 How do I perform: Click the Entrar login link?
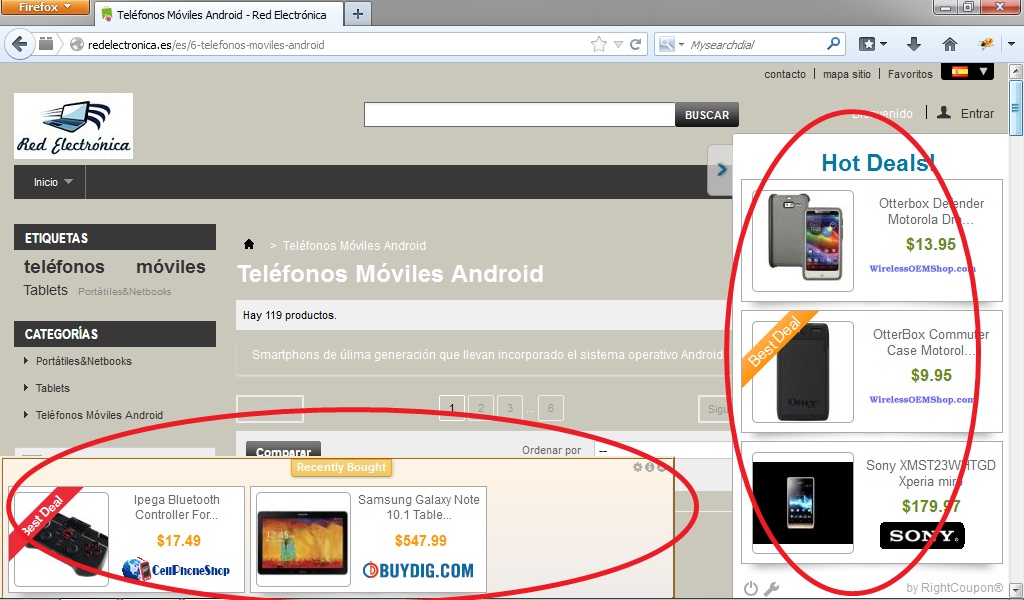point(977,114)
